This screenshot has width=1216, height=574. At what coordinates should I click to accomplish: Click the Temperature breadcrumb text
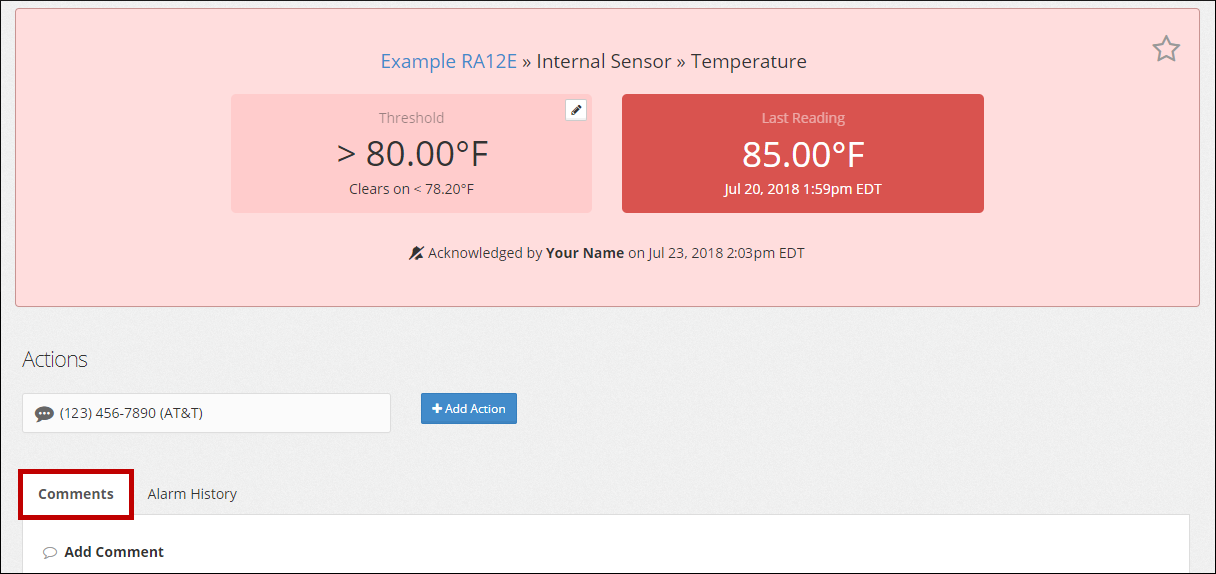748,61
